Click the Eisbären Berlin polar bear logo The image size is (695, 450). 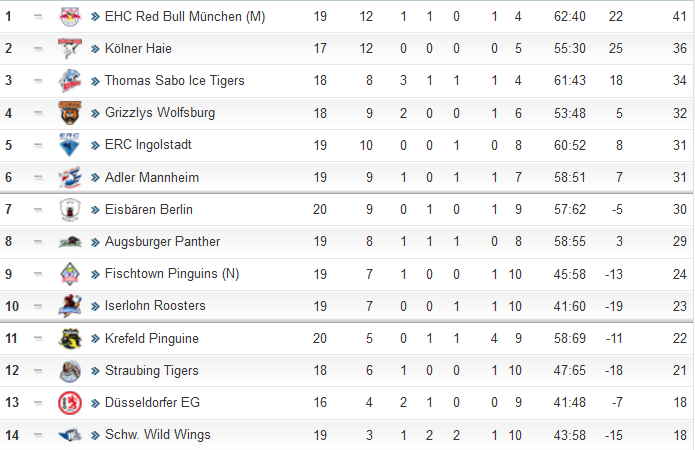coord(70,209)
